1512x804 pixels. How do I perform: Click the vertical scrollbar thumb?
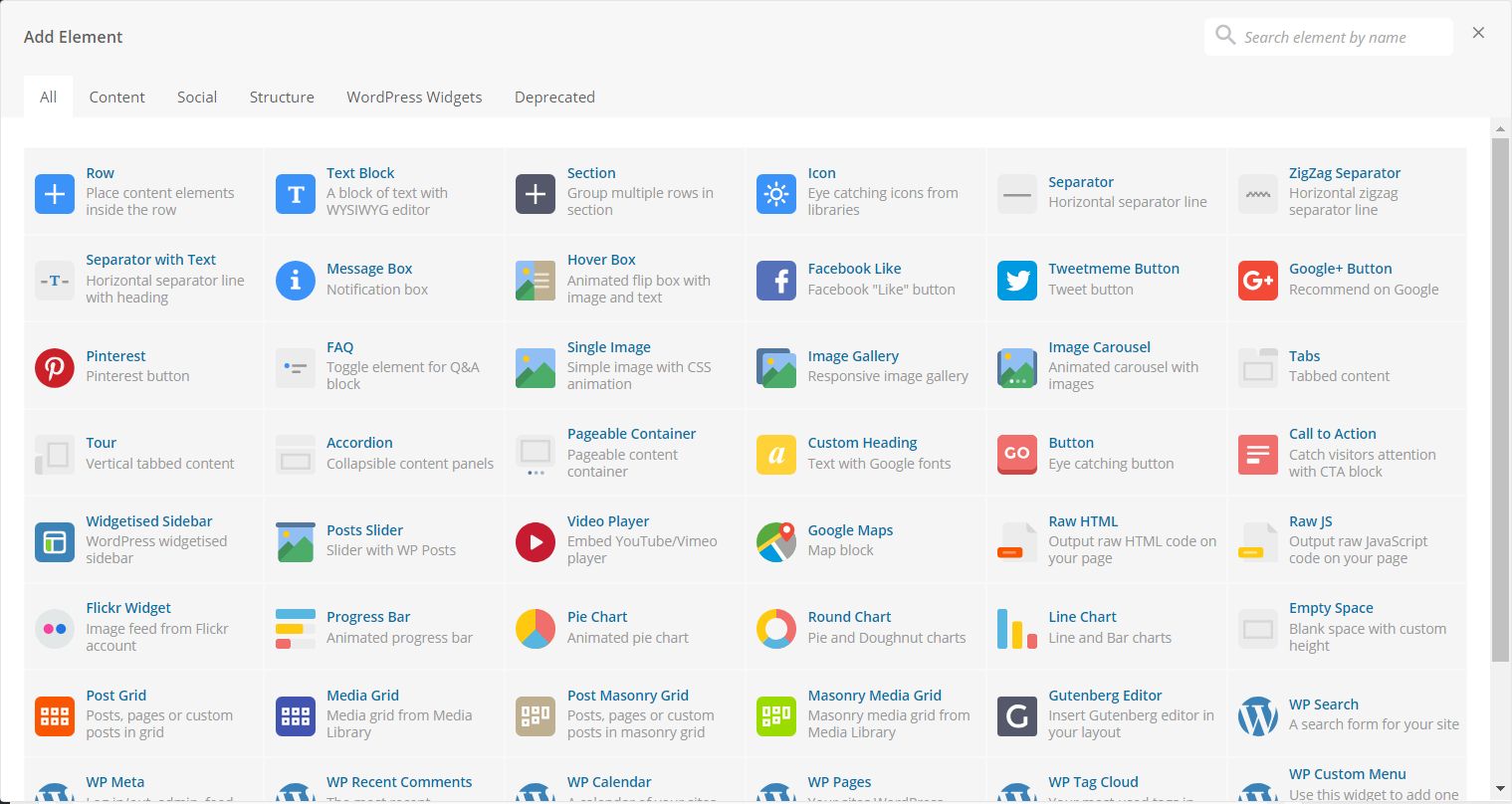[x=1500, y=399]
